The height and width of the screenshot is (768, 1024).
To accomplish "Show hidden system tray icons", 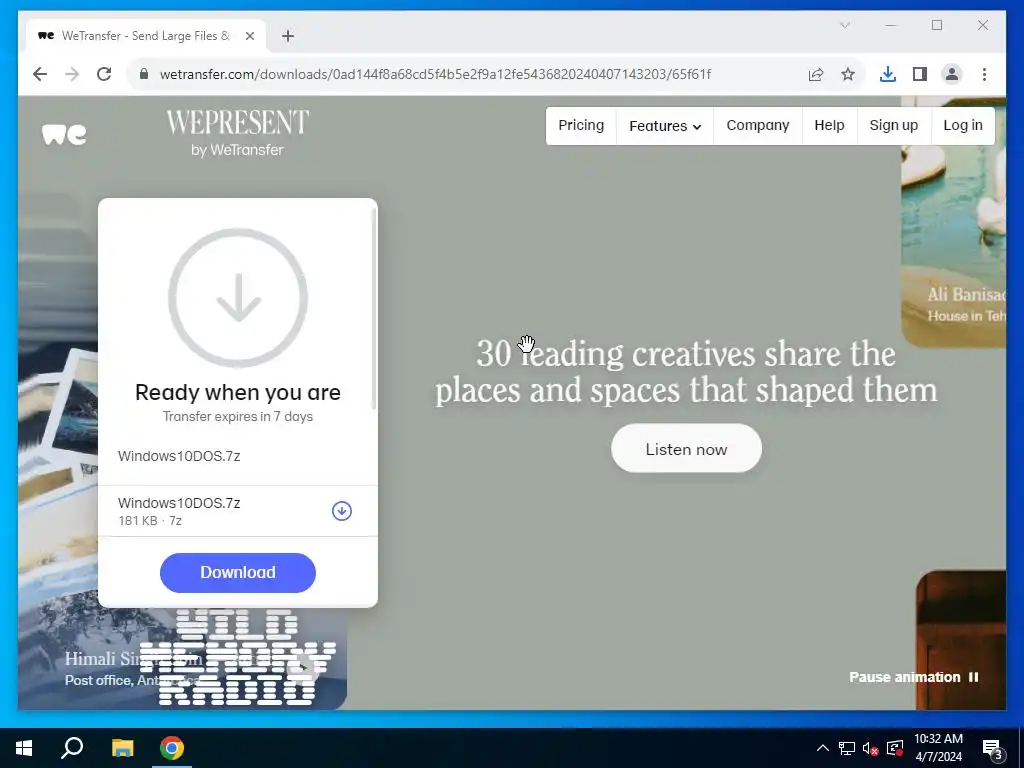I will point(823,748).
